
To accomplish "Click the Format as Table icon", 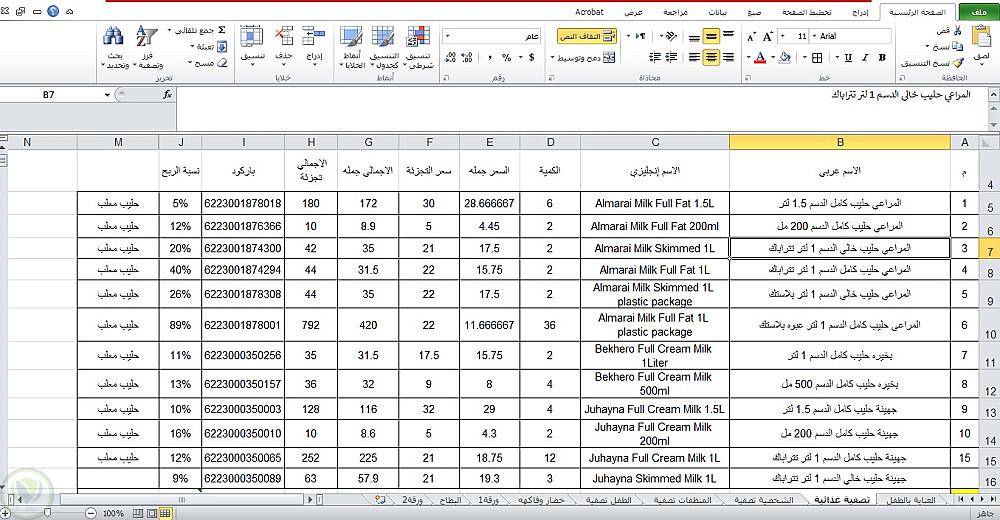I will pos(383,36).
